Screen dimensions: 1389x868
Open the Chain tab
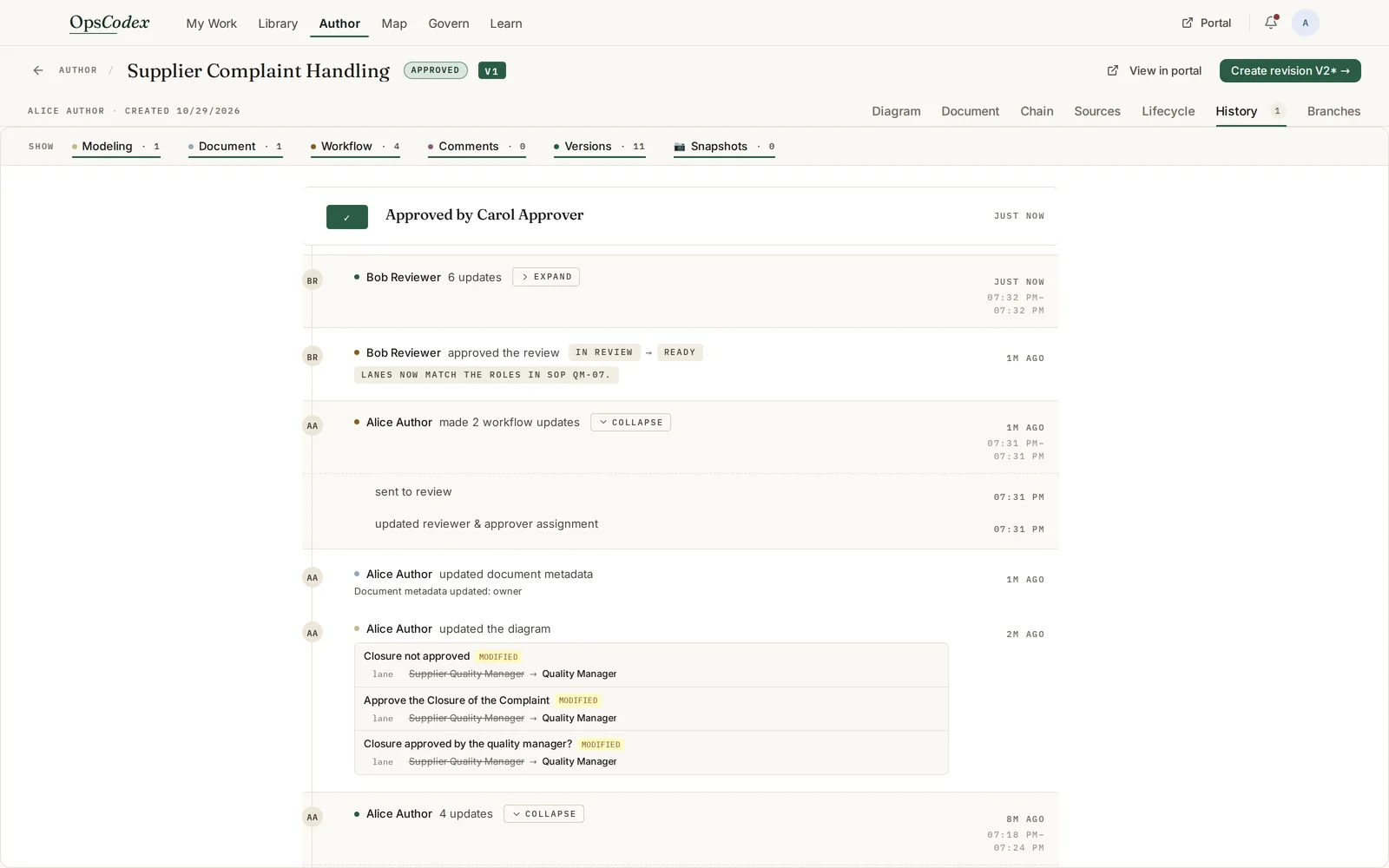tap(1037, 111)
